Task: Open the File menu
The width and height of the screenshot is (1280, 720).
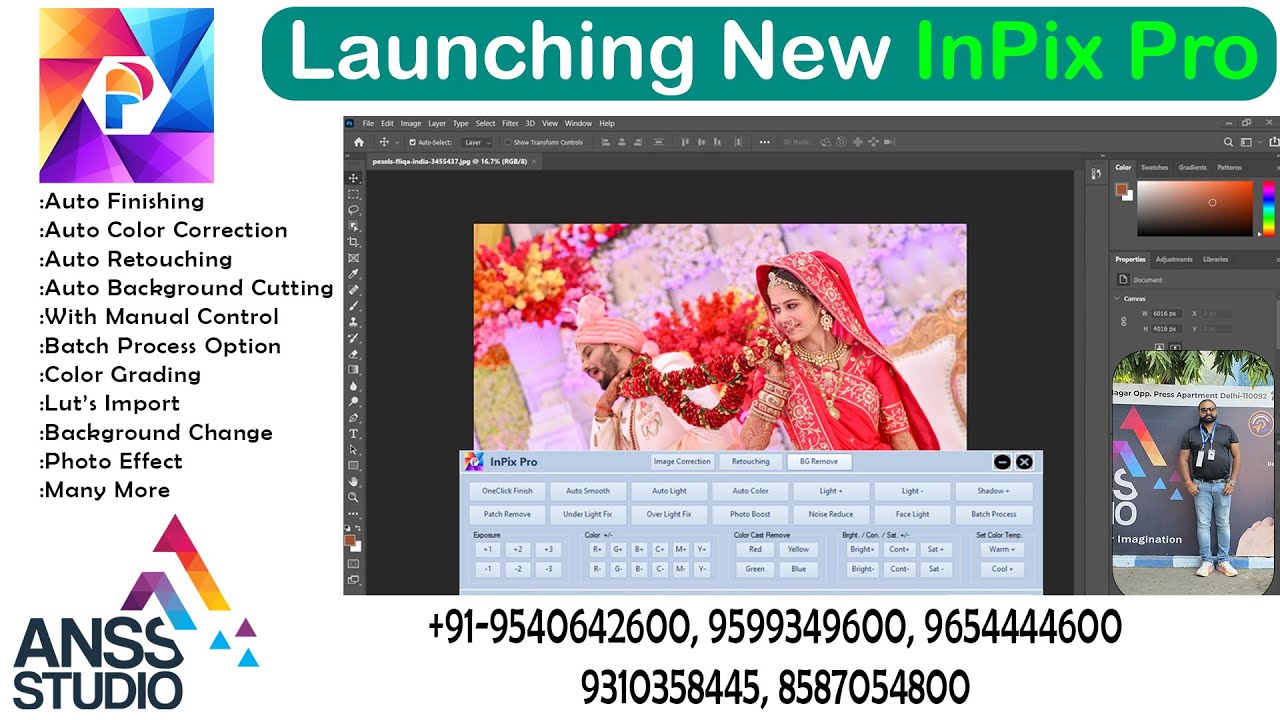Action: coord(368,123)
